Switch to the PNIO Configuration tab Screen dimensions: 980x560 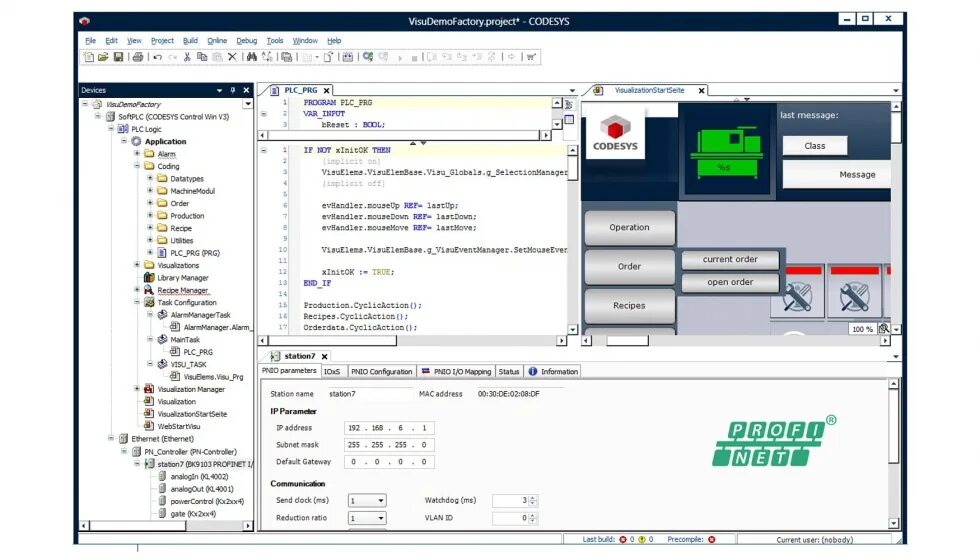(x=381, y=371)
